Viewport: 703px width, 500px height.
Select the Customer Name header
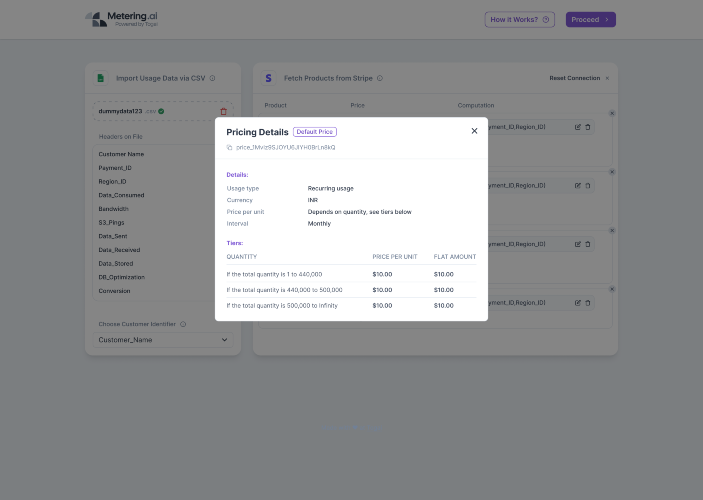[x=121, y=154]
